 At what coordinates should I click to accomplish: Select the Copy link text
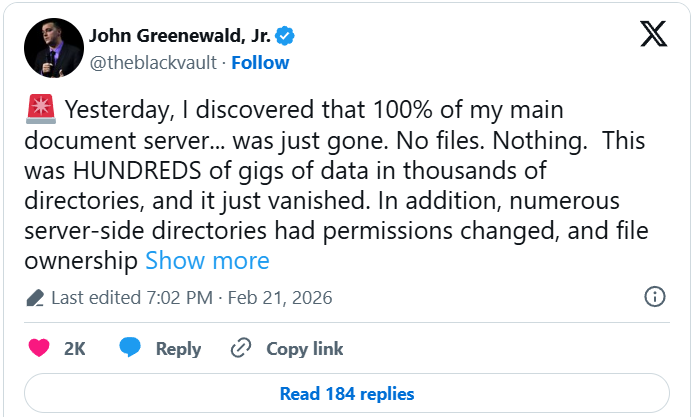[304, 349]
